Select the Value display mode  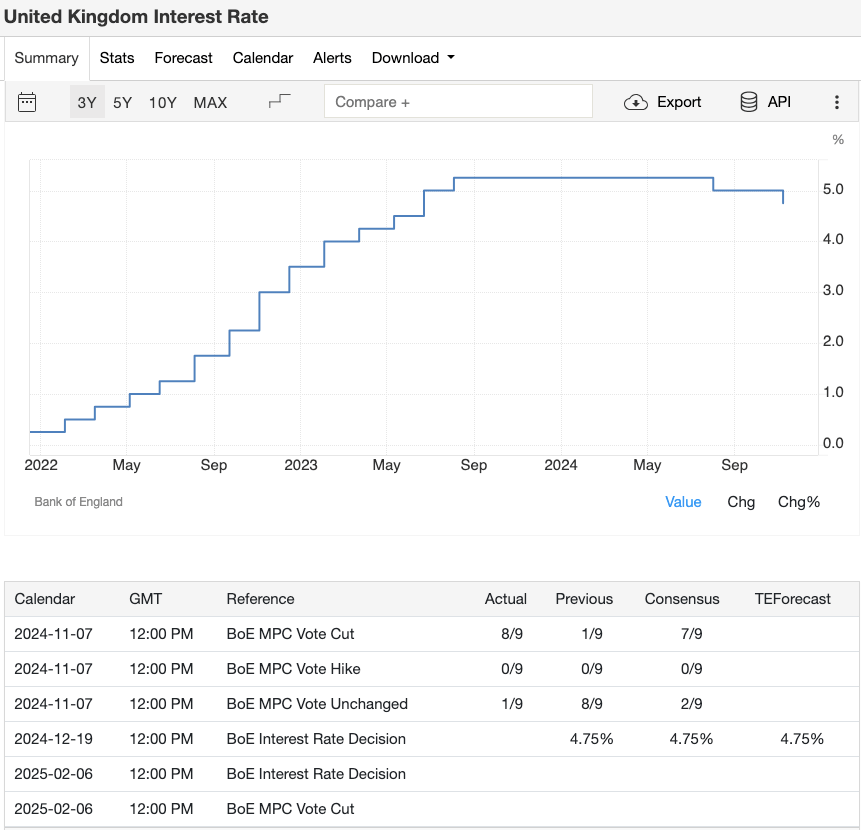tap(683, 501)
